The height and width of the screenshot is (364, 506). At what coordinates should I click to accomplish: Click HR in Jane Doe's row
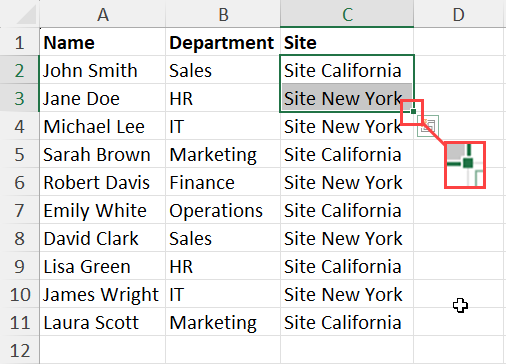tap(223, 98)
